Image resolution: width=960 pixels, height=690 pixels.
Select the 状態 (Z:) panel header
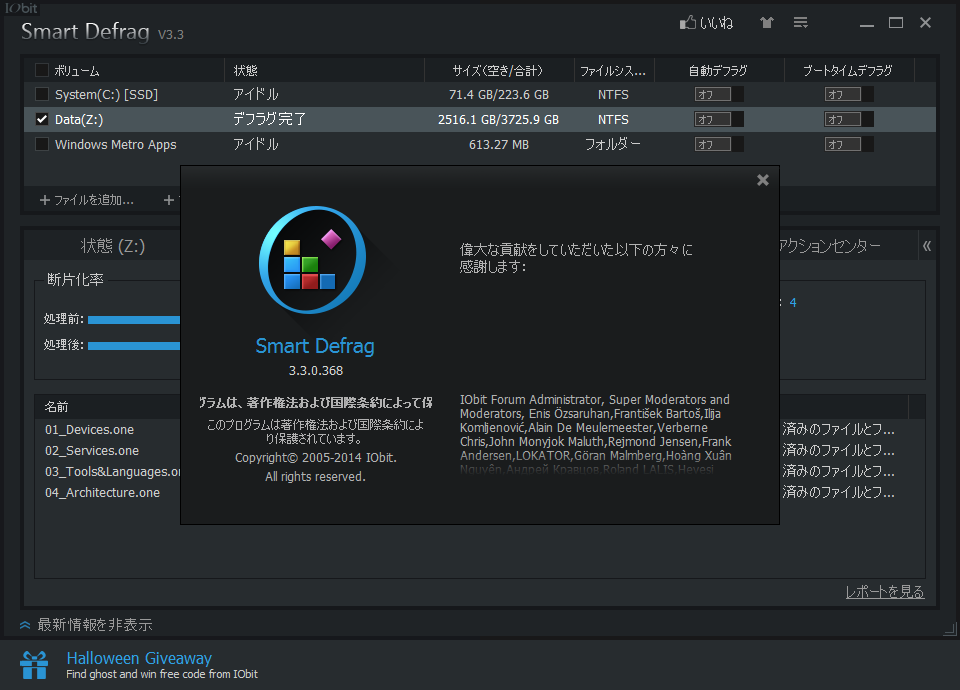[110, 245]
